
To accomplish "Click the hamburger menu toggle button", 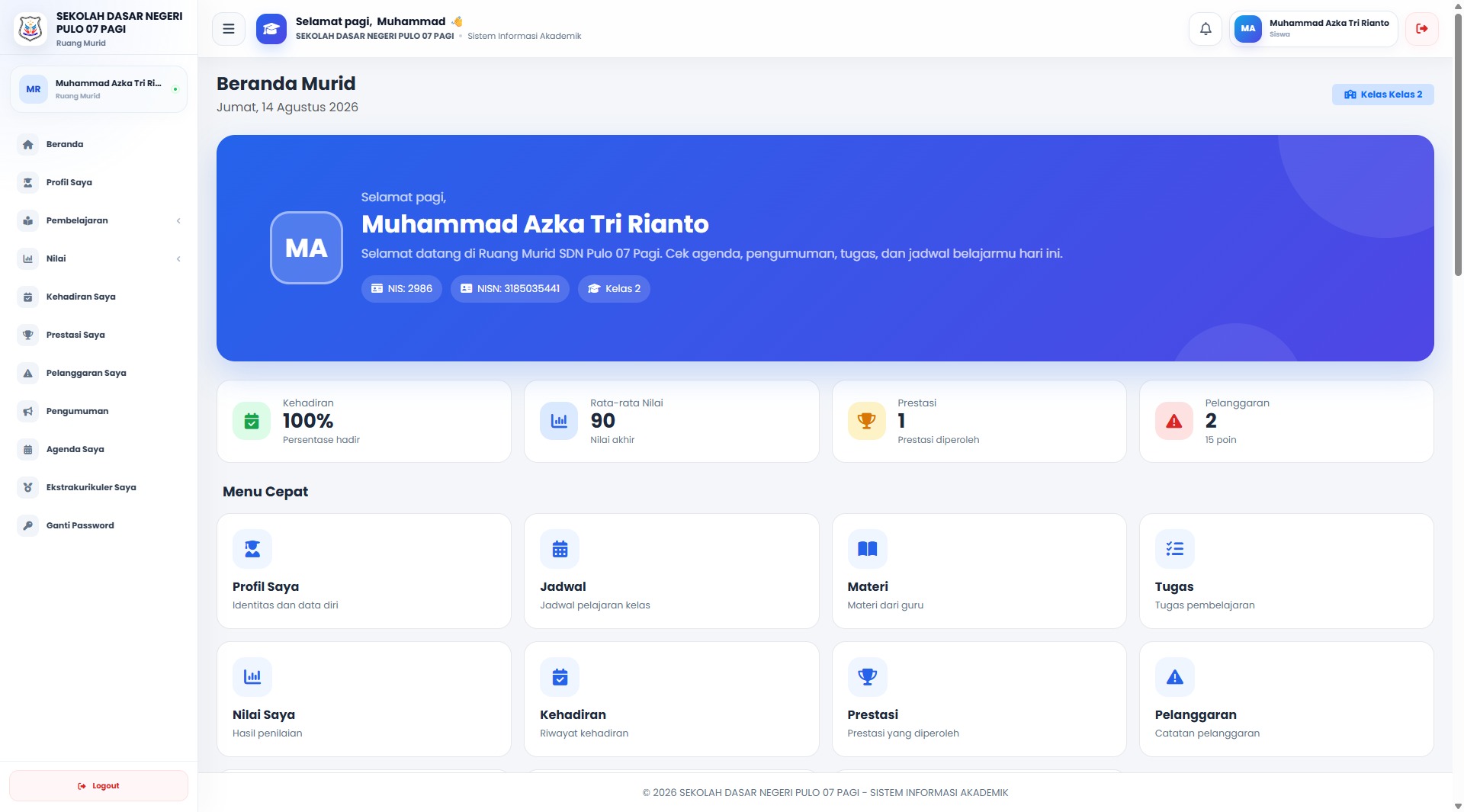I will point(228,29).
